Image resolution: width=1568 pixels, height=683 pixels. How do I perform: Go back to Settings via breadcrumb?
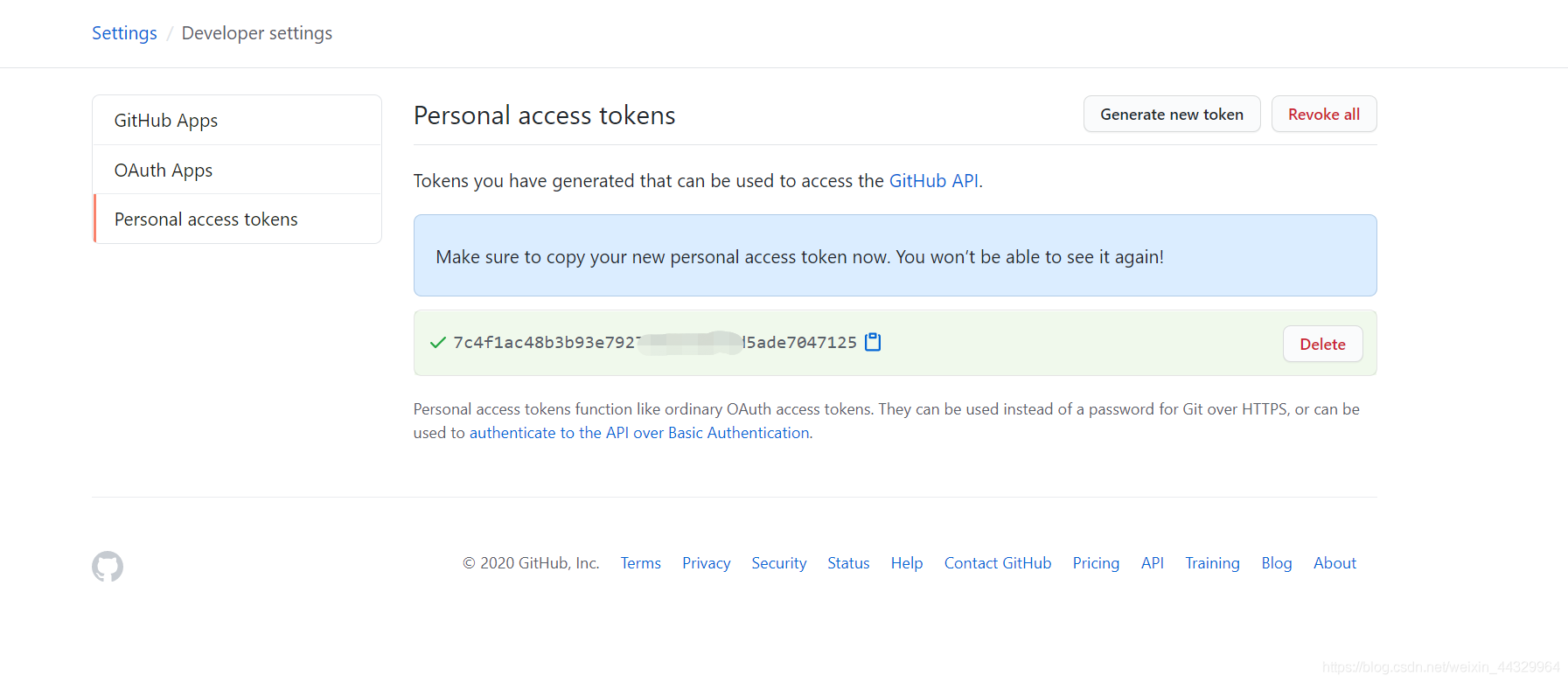124,33
